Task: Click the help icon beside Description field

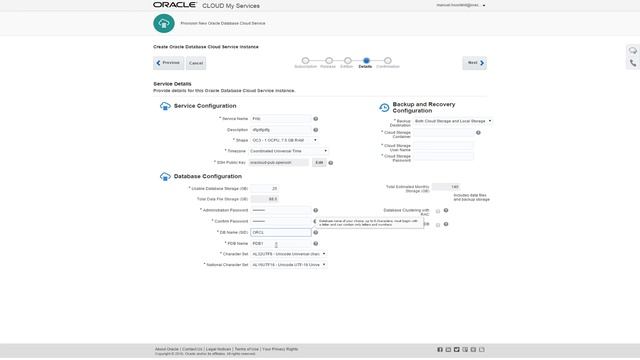Action: pyautogui.click(x=316, y=130)
